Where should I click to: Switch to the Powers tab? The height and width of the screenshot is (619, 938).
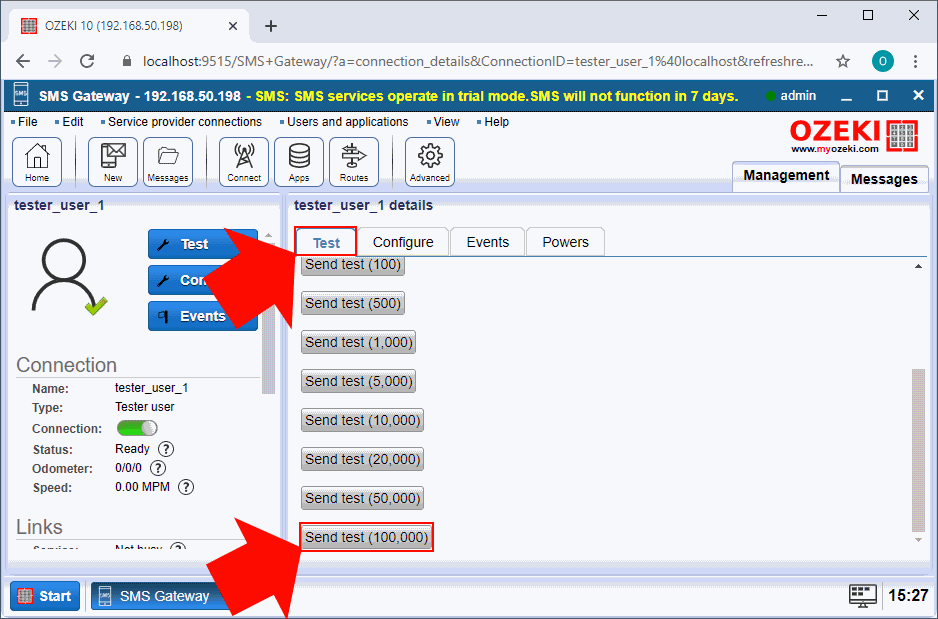point(565,242)
